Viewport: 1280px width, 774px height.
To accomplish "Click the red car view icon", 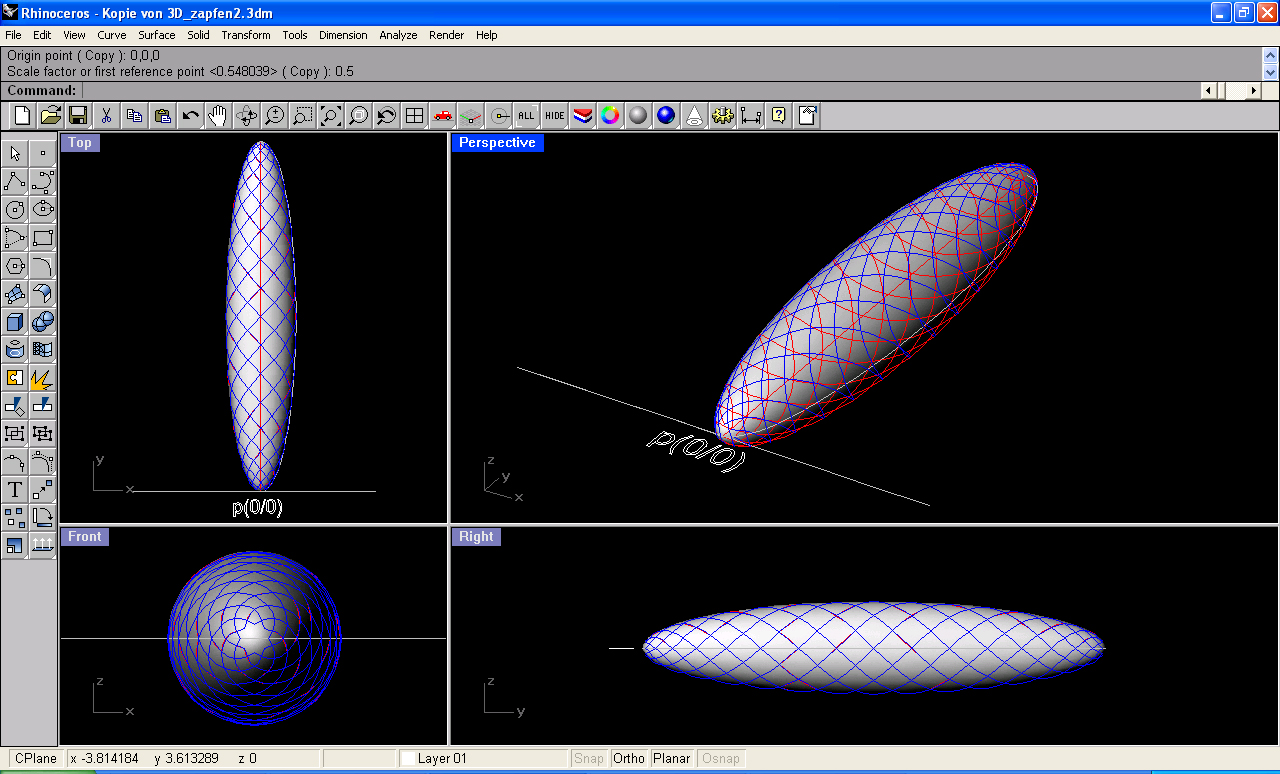I will [x=442, y=116].
